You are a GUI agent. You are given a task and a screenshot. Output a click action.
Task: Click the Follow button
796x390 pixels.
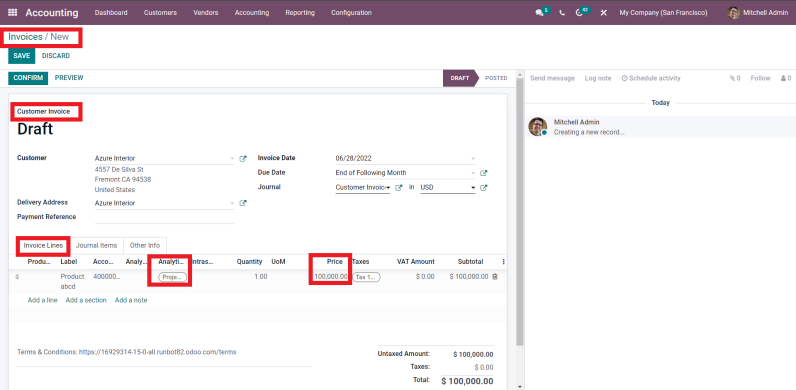click(x=760, y=78)
